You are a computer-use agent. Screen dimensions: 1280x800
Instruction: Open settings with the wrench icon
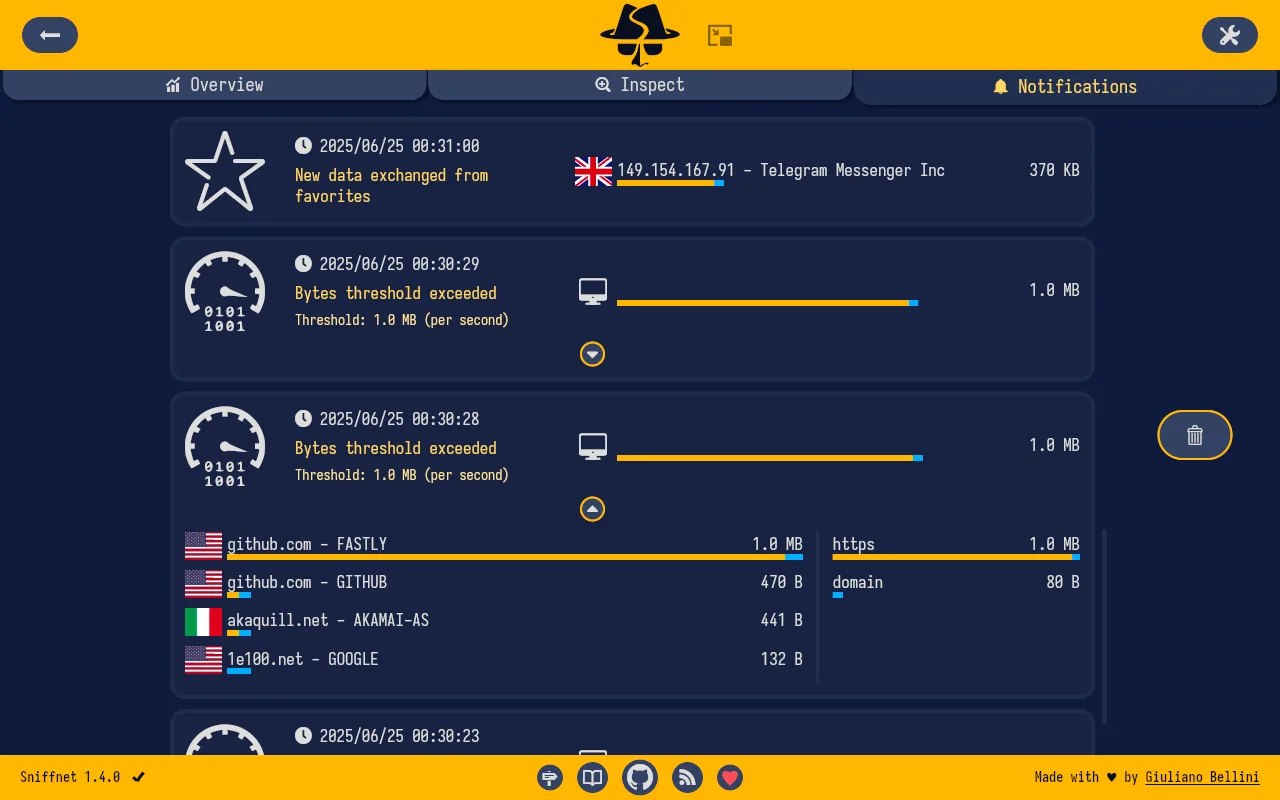[1229, 35]
